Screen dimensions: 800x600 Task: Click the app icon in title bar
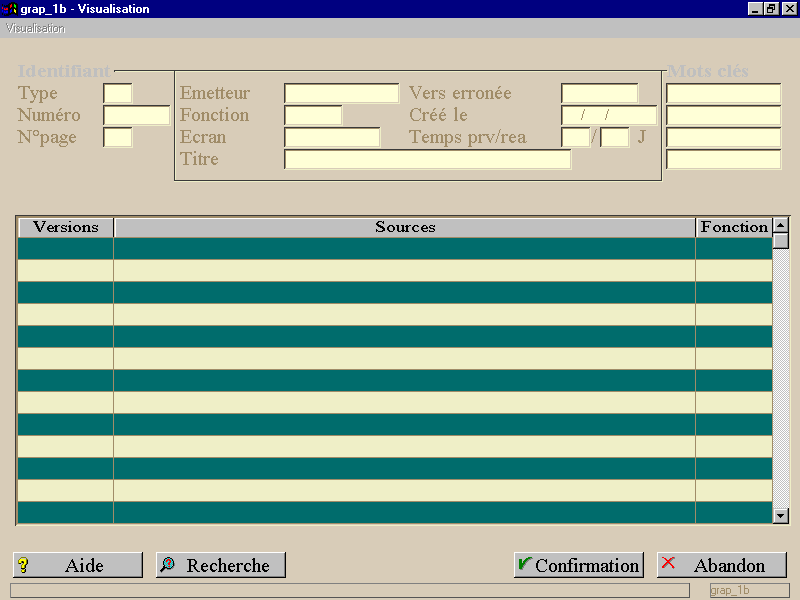pyautogui.click(x=9, y=9)
